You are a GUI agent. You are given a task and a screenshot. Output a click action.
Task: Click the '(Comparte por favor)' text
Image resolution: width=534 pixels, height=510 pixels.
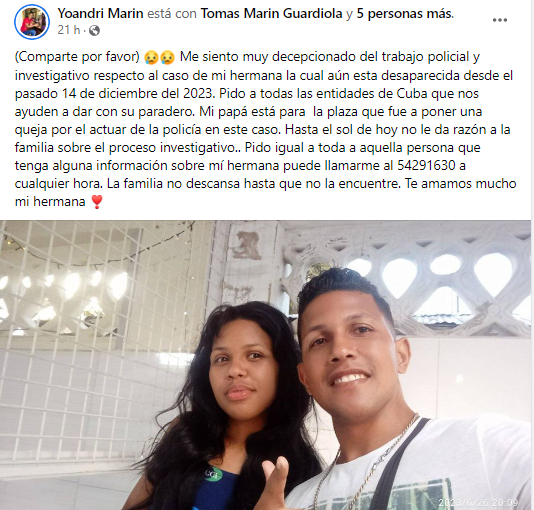(x=77, y=57)
